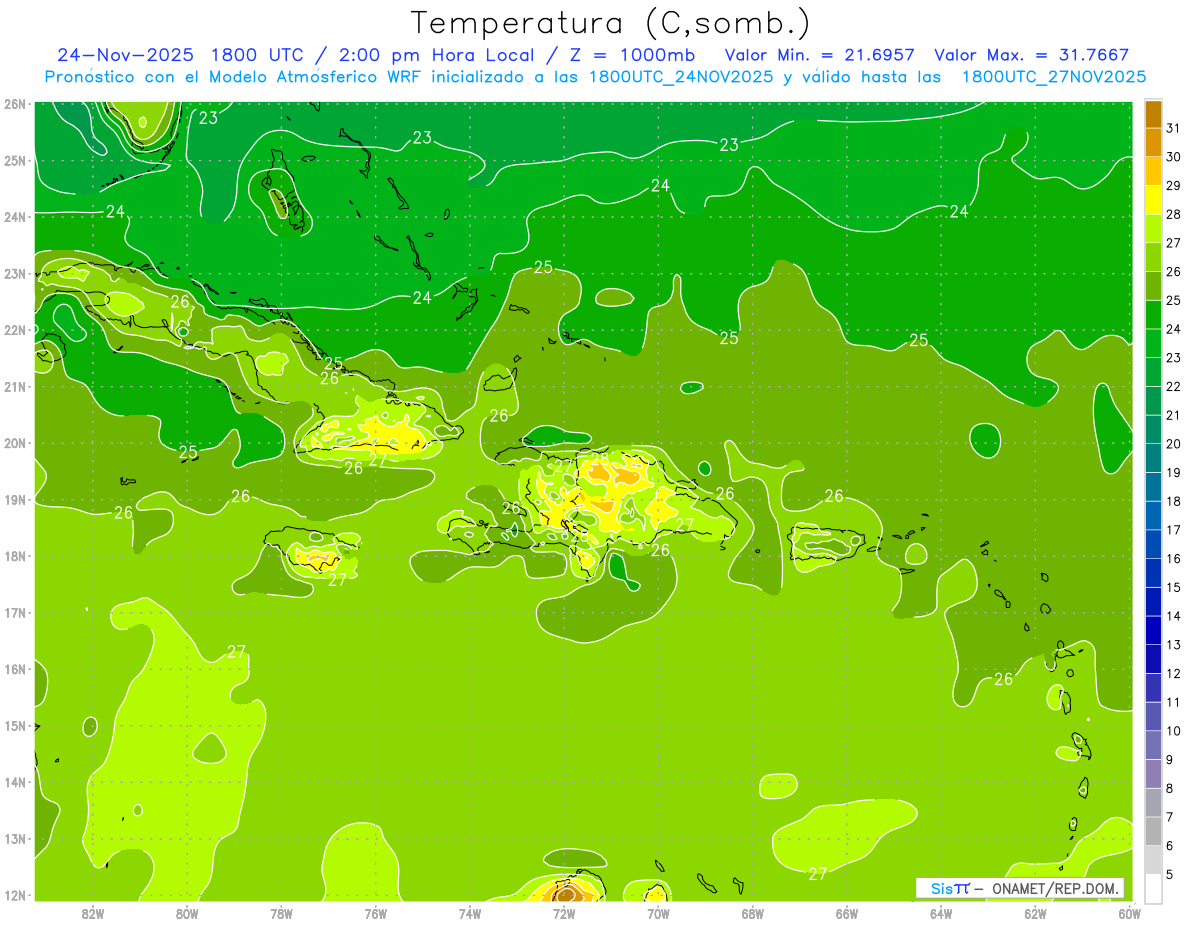
Task: Click the title 'Temperatura (C,somb.)'
Action: [x=611, y=23]
